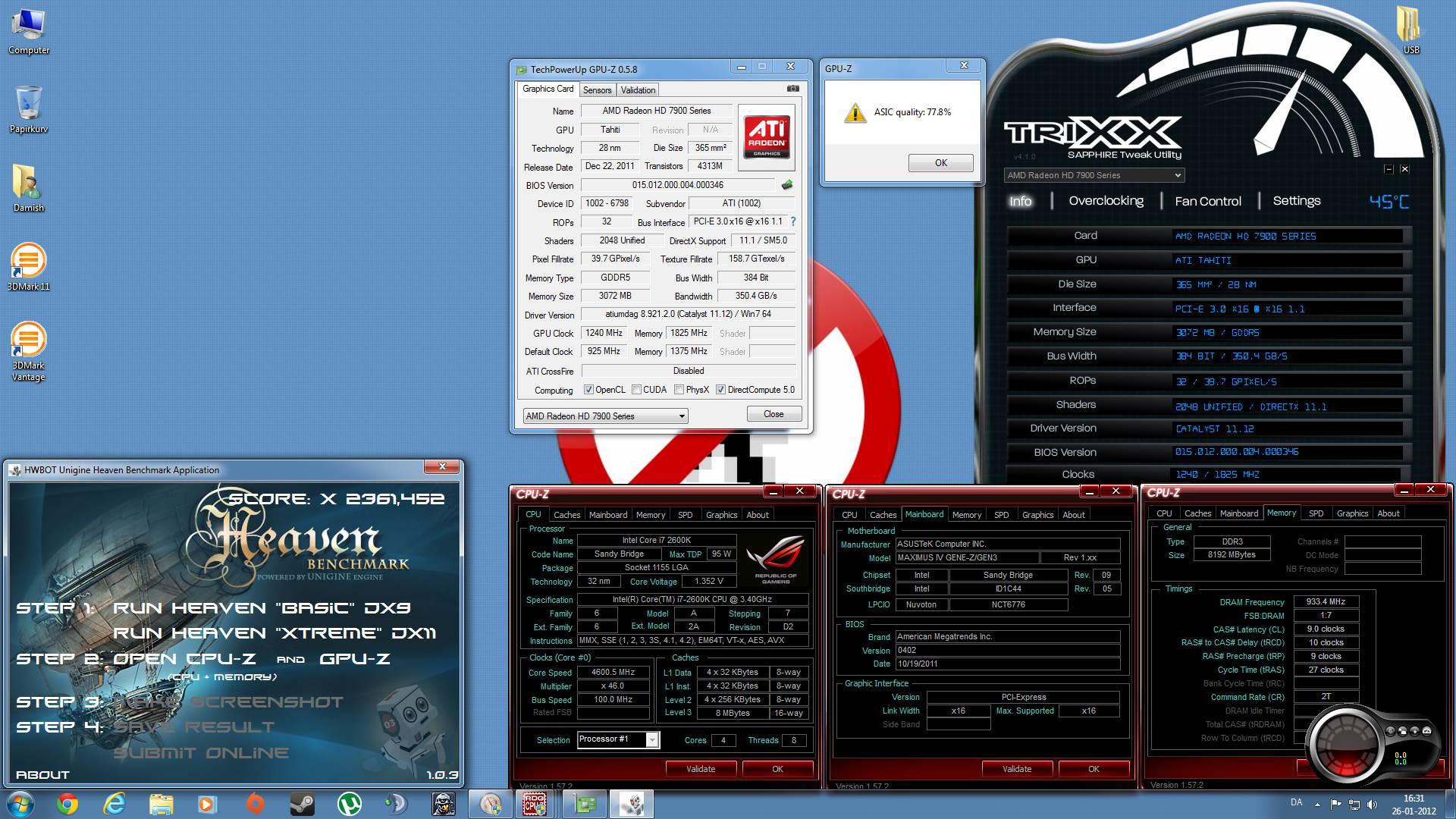Open Windows Explorer from taskbar
The image size is (1456, 819).
162,804
